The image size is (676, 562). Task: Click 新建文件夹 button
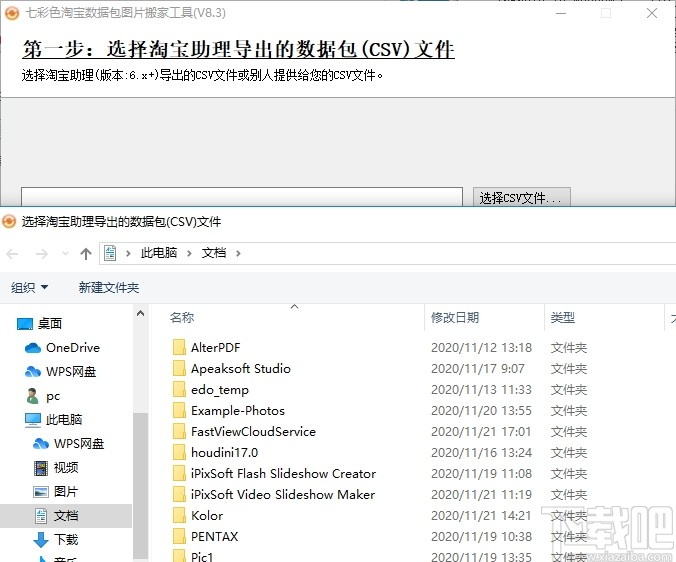point(109,287)
